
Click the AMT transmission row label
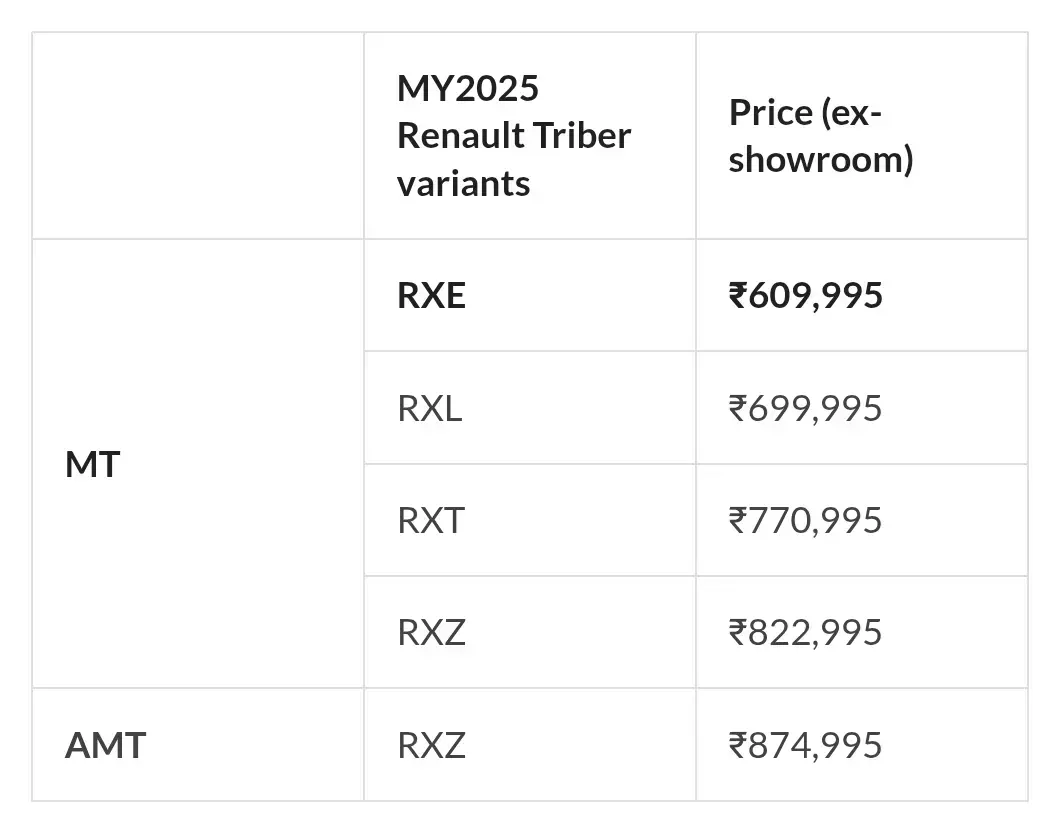click(x=105, y=745)
